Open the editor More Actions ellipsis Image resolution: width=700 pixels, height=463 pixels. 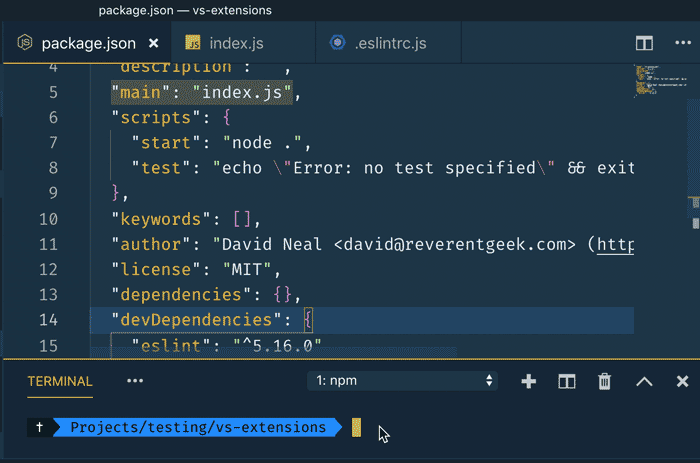pyautogui.click(x=681, y=44)
